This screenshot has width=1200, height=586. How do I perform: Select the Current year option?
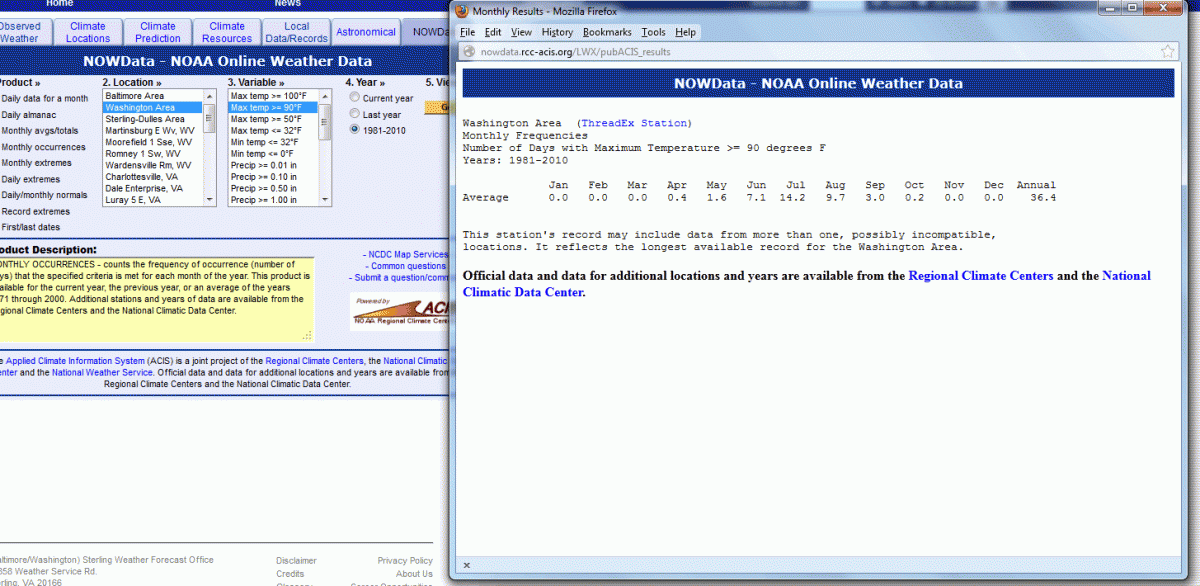coord(354,98)
